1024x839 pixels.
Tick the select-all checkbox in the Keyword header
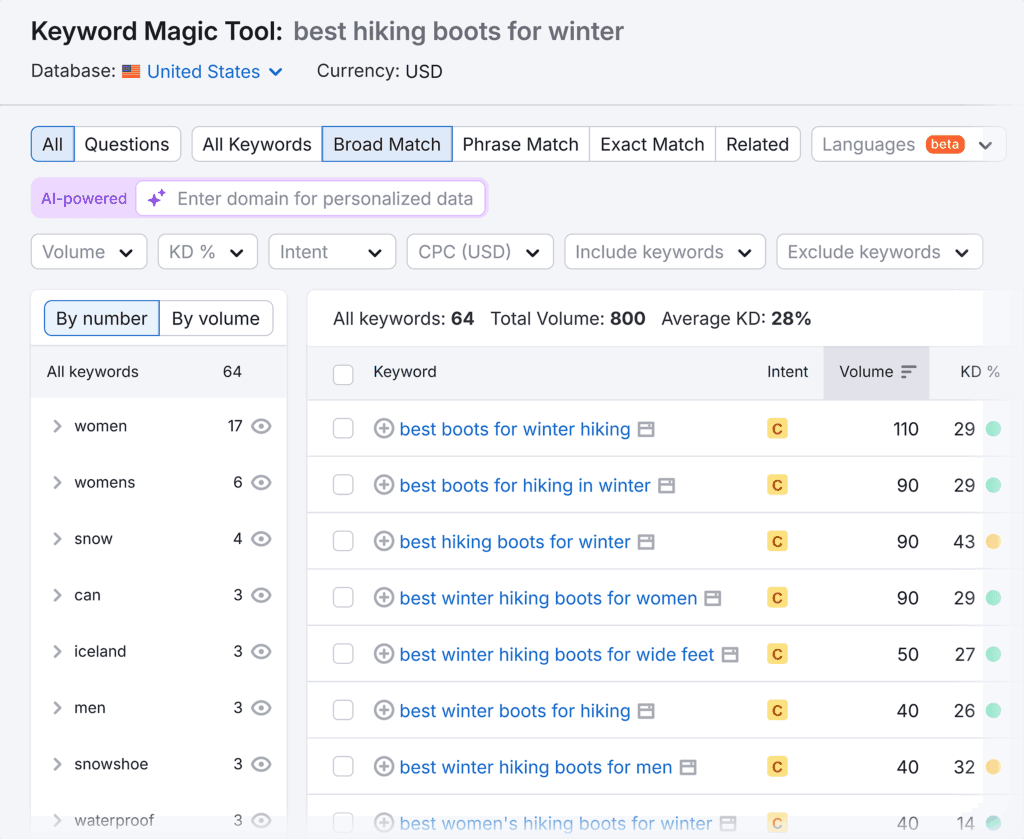click(x=343, y=374)
